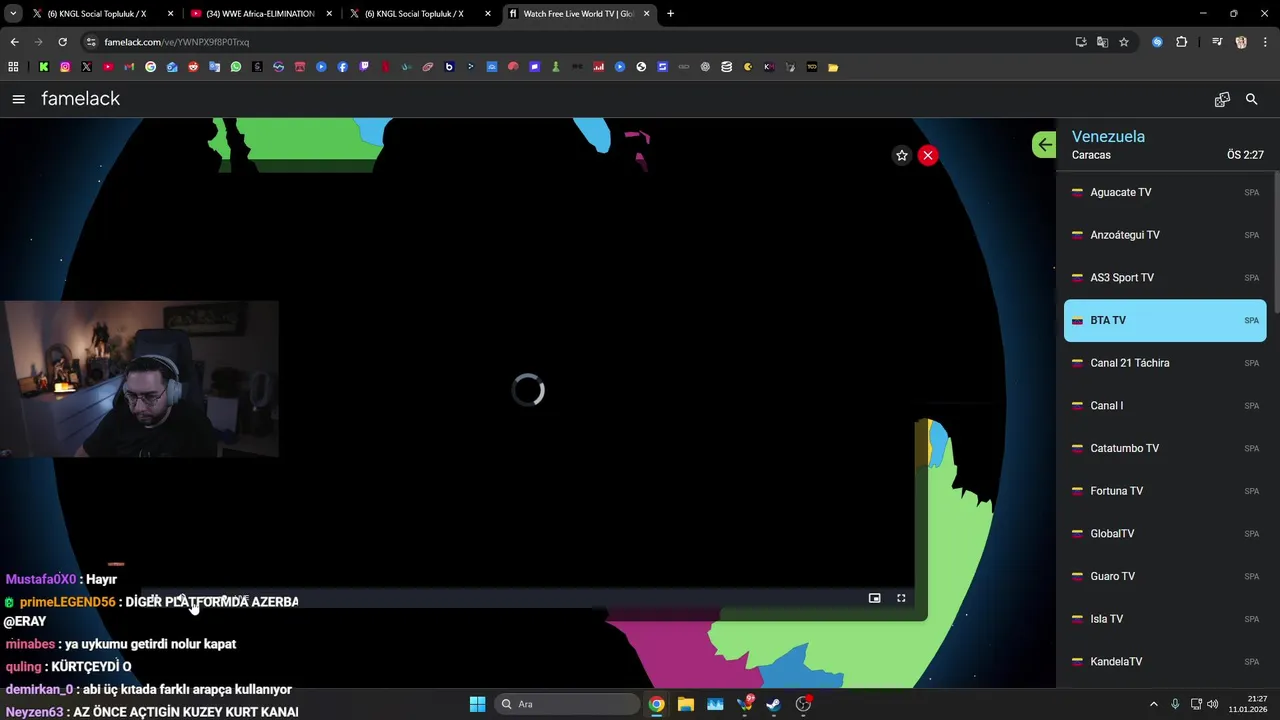The height and width of the screenshot is (720, 1280).
Task: Bookmark this page with the star icon
Action: tap(1124, 42)
